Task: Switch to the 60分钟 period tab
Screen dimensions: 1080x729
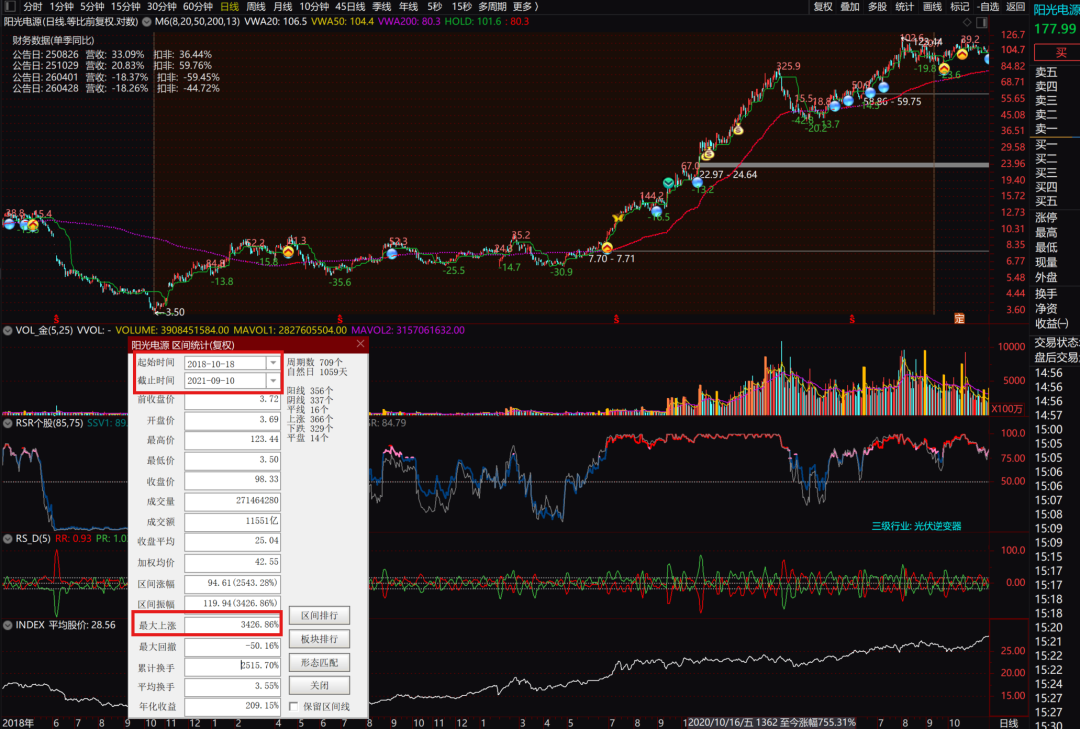Action: pyautogui.click(x=198, y=6)
